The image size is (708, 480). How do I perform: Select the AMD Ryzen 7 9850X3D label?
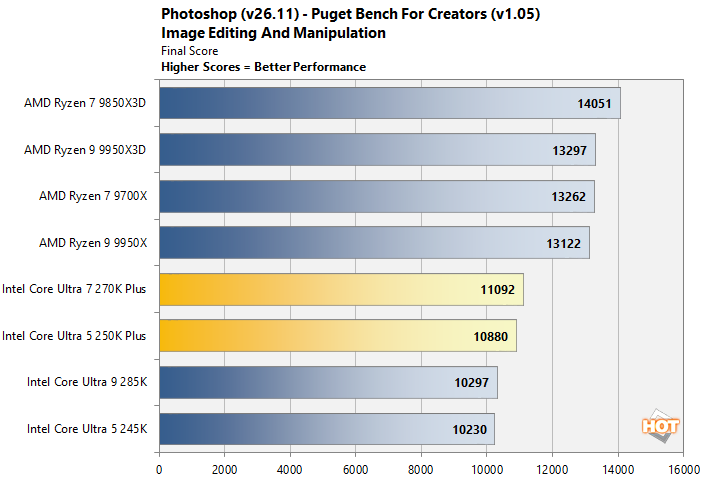(85, 103)
